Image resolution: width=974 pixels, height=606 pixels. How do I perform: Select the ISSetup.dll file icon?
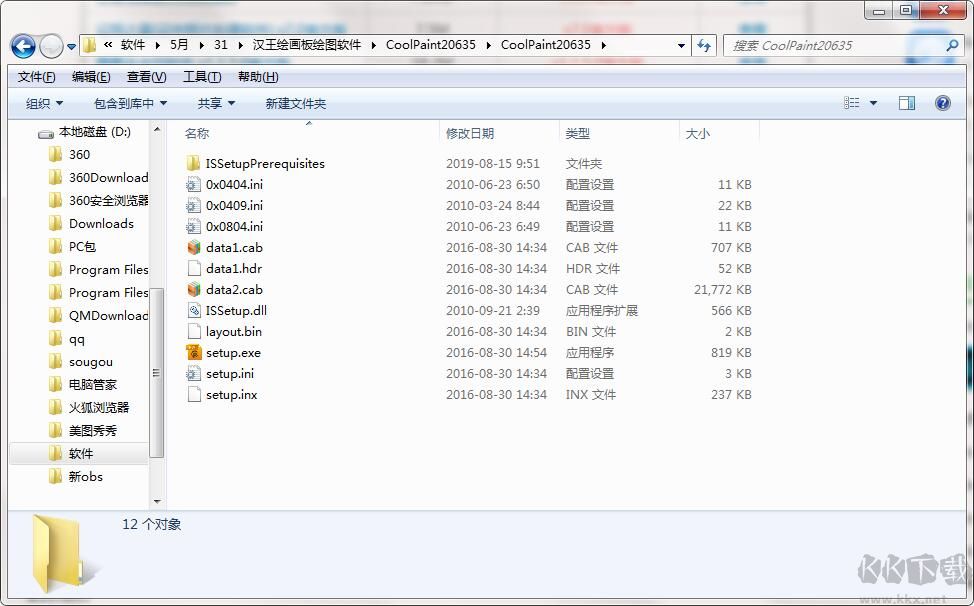(194, 310)
